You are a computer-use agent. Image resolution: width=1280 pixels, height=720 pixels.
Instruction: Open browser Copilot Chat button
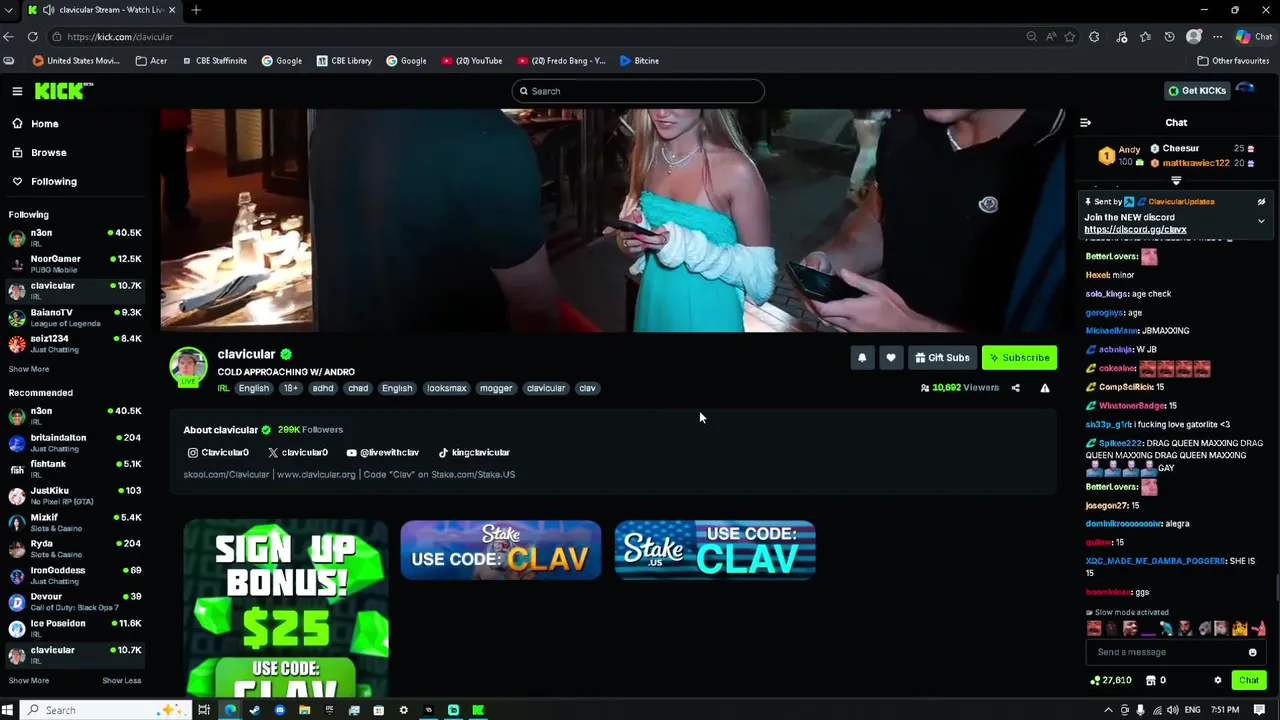tap(1254, 37)
